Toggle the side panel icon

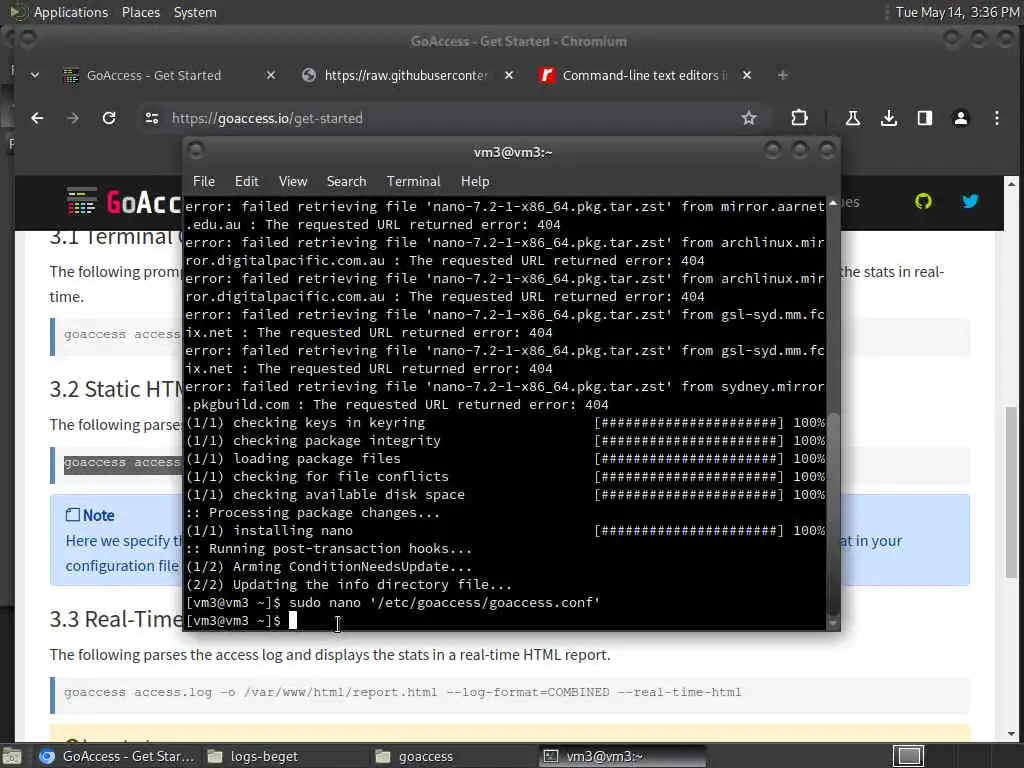(925, 118)
